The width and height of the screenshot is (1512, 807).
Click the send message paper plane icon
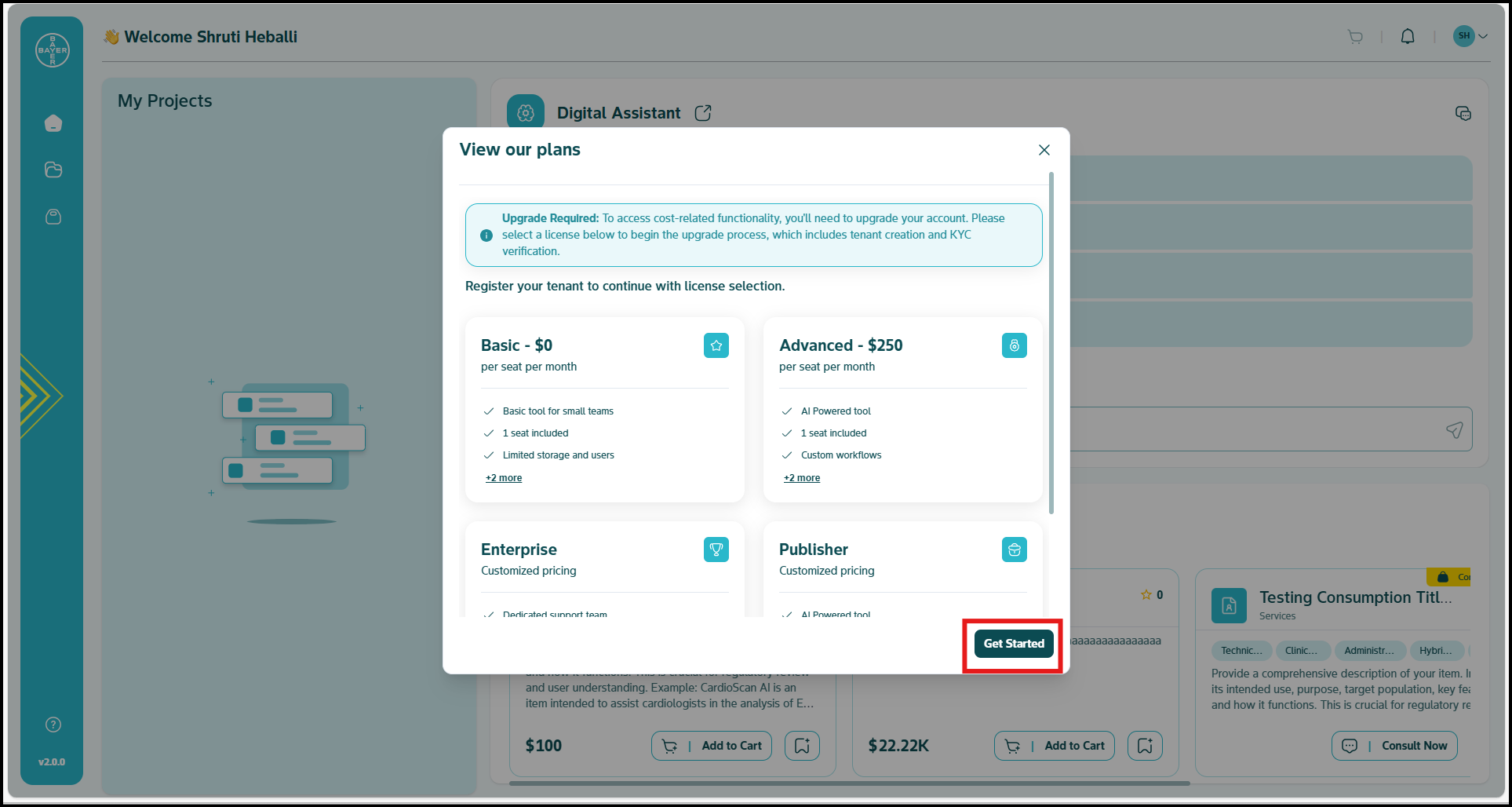[x=1454, y=429]
